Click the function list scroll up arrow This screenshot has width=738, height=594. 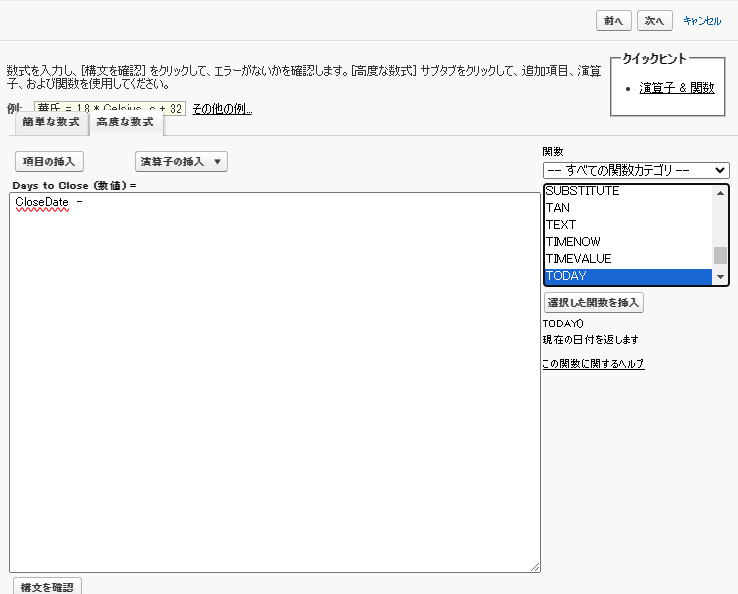pyautogui.click(x=720, y=193)
